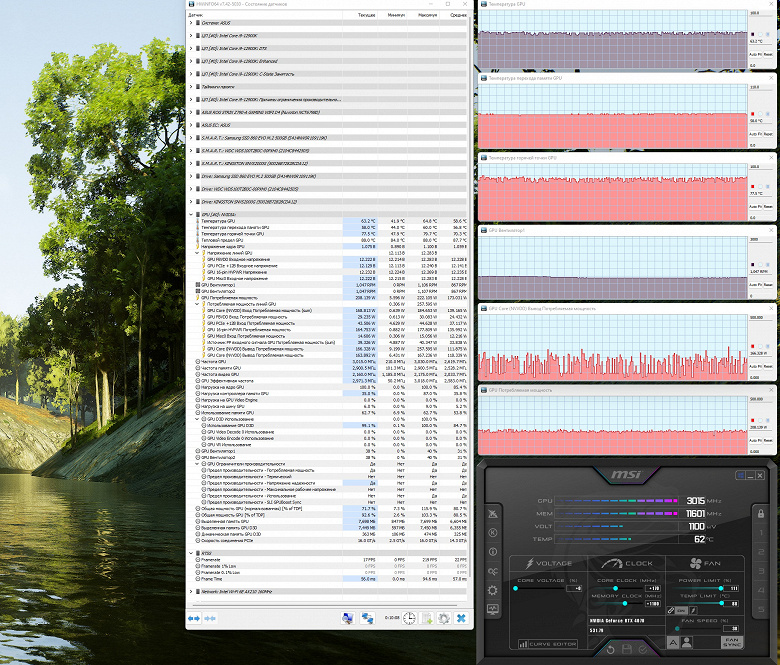Expand the Network Intel Wi-Fi sensor group

191,592
